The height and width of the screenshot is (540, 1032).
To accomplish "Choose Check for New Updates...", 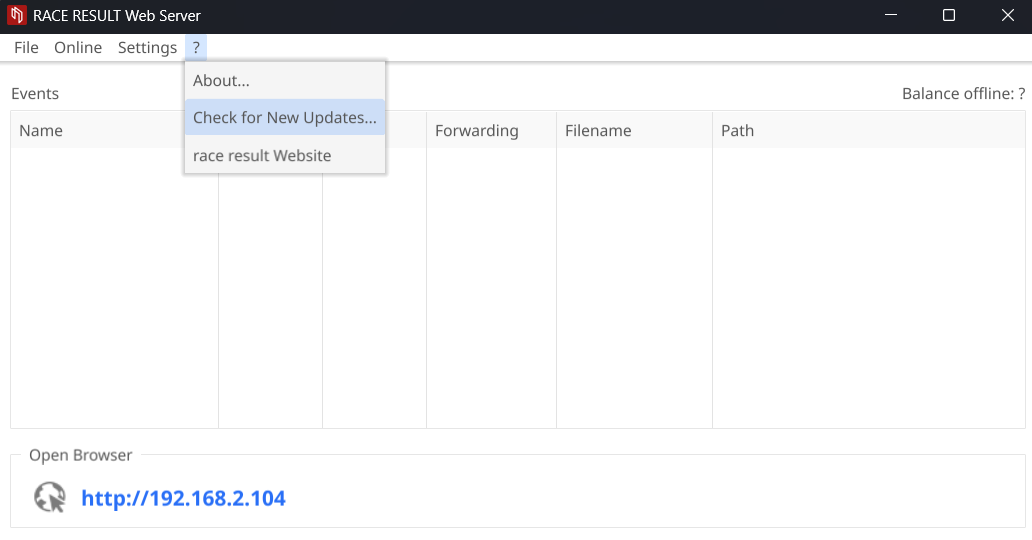I will 284,117.
